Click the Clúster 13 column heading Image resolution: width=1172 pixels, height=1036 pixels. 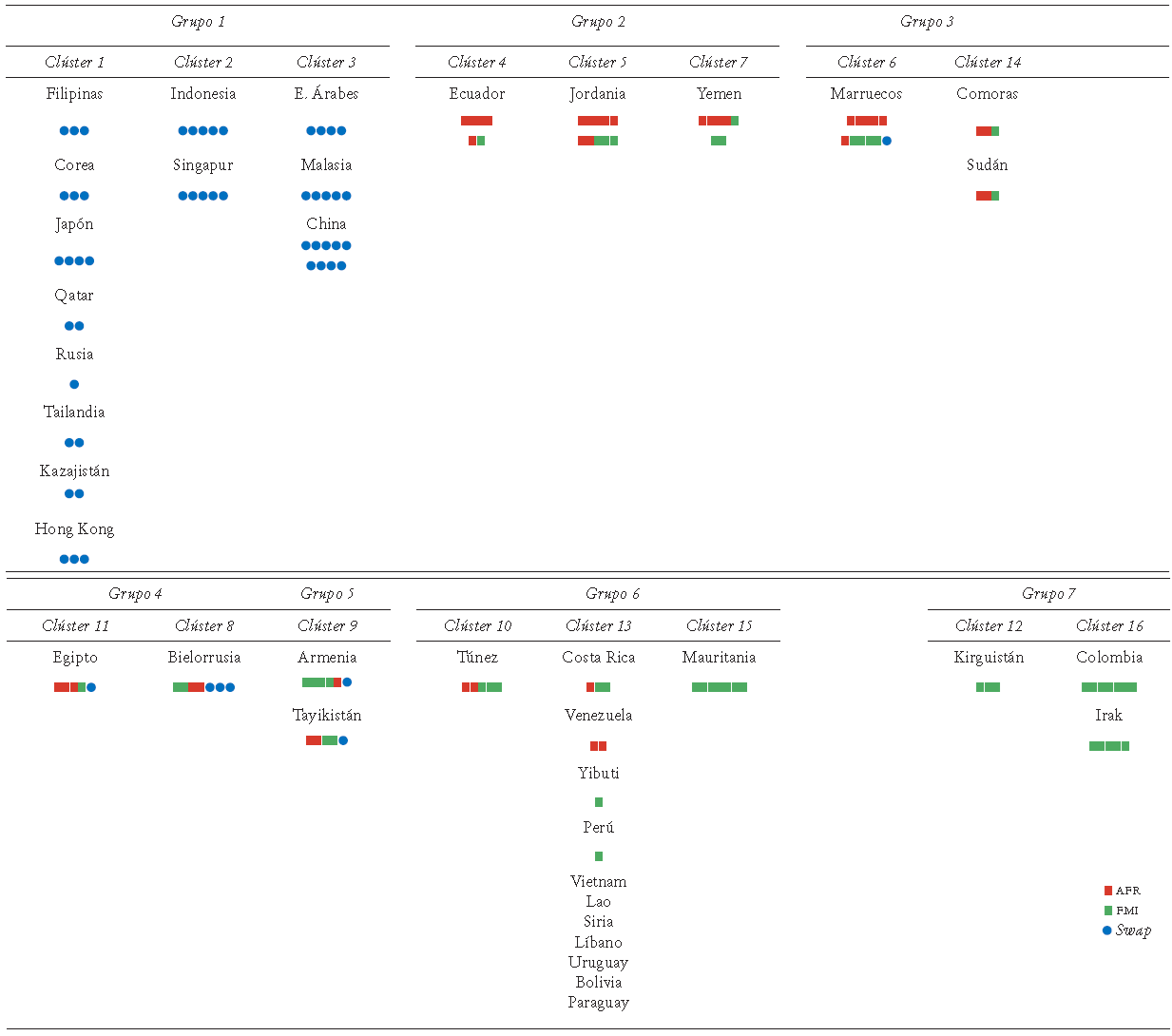click(598, 625)
